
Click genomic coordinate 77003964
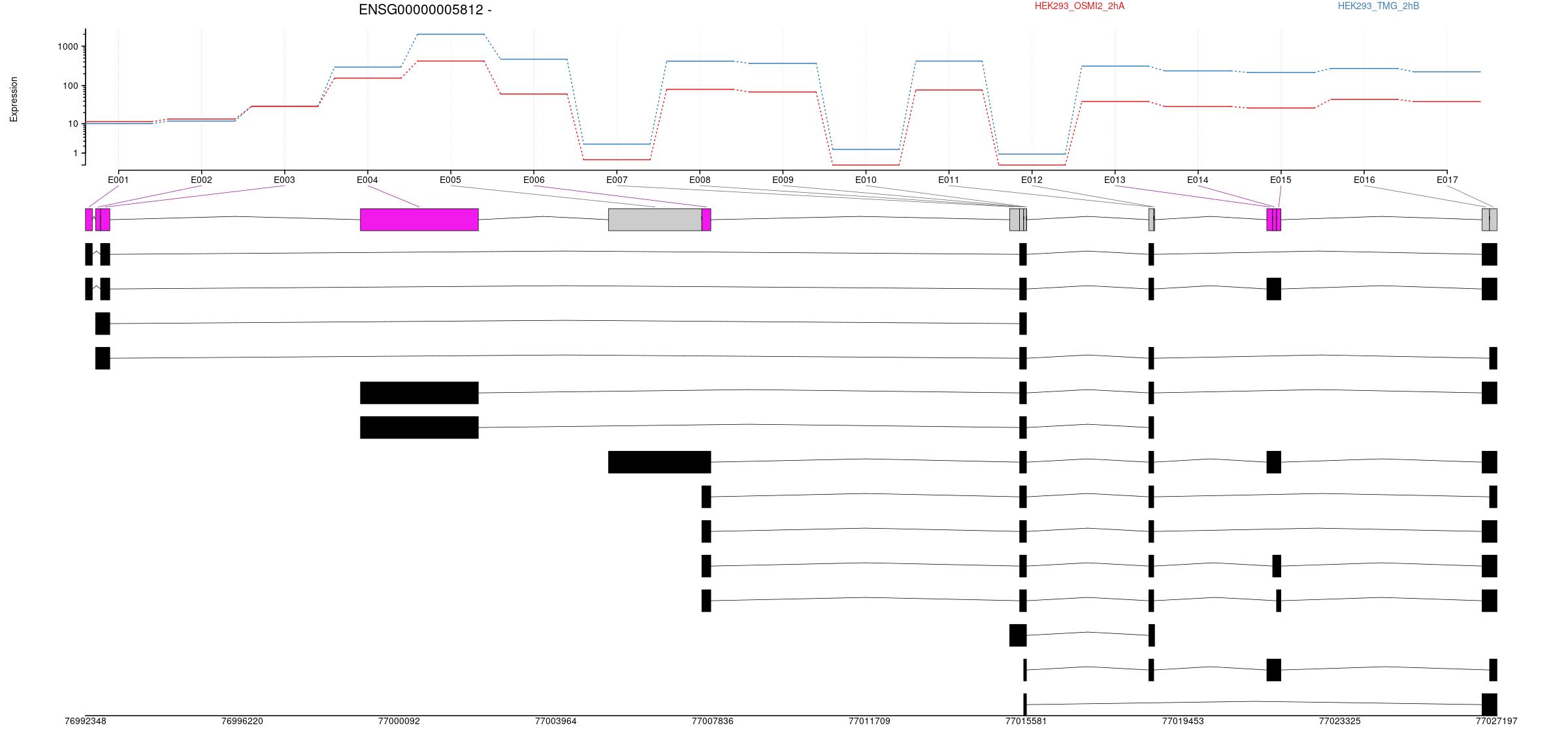[x=556, y=722]
